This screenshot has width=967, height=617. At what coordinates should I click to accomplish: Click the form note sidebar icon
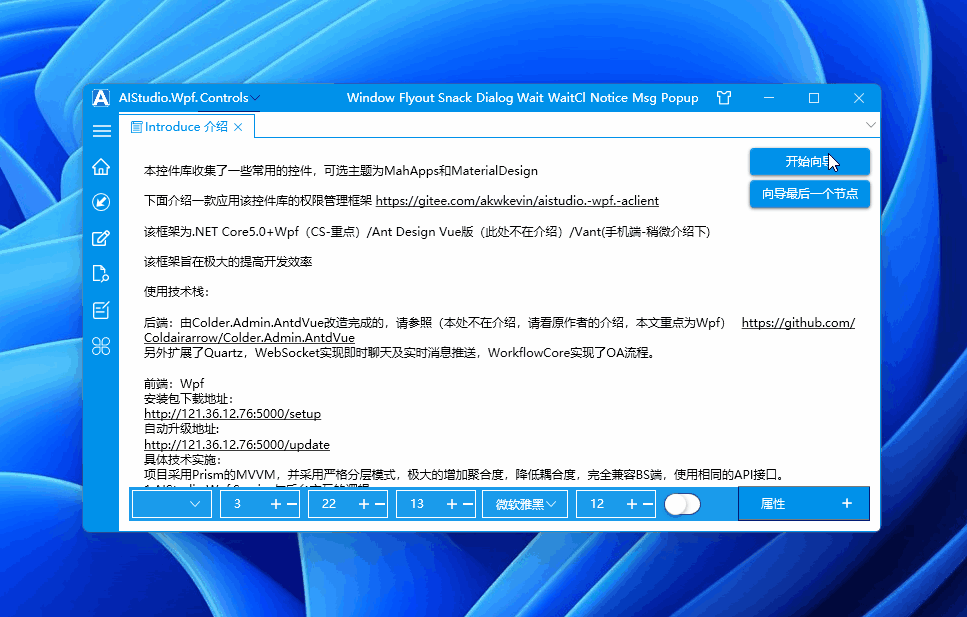tap(101, 310)
